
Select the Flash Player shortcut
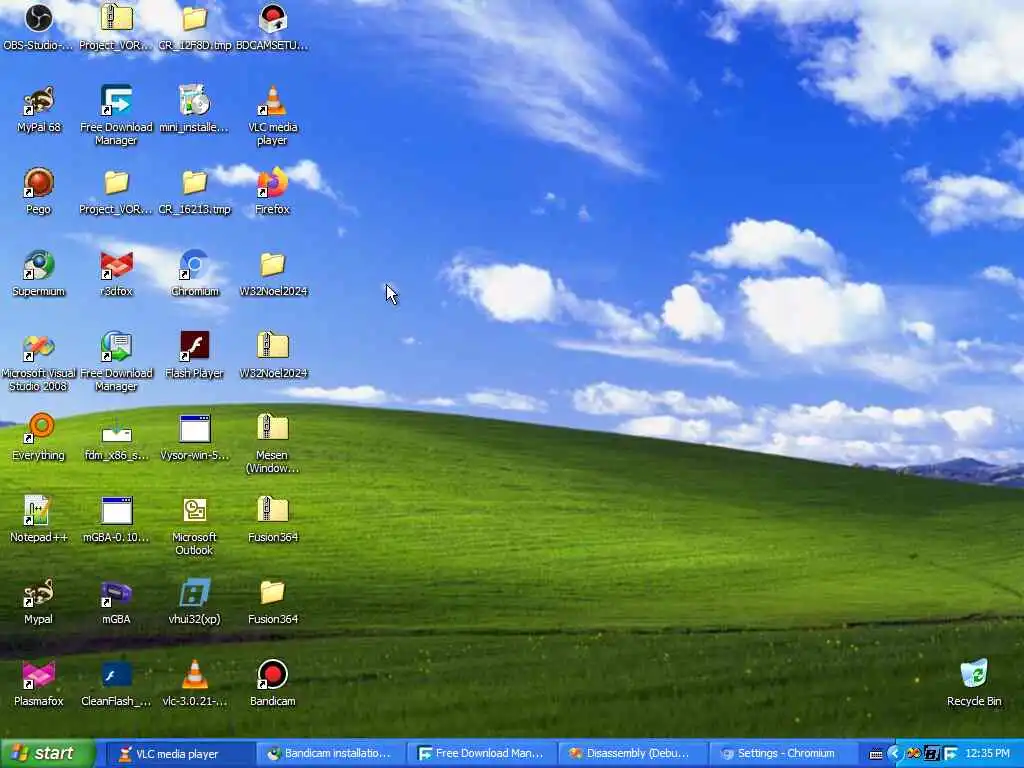click(x=195, y=355)
